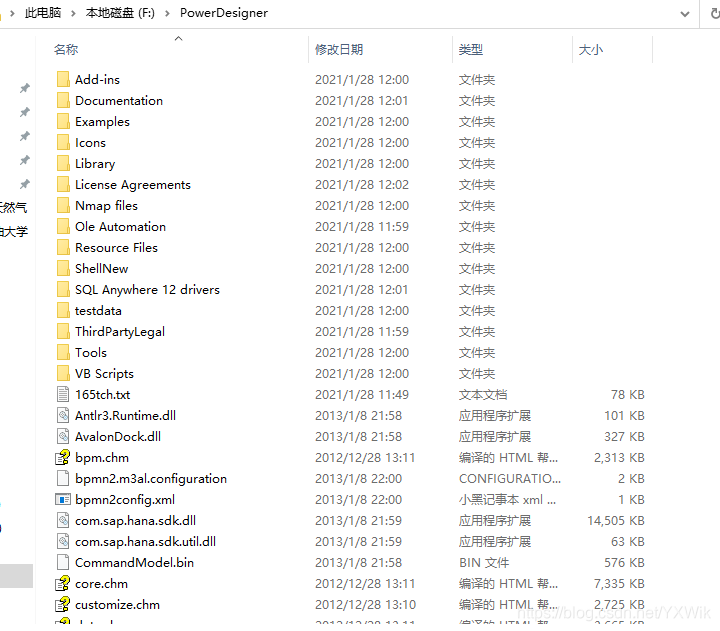The height and width of the screenshot is (631, 720).
Task: Click the Ole Automation folder icon
Action: coord(63,226)
